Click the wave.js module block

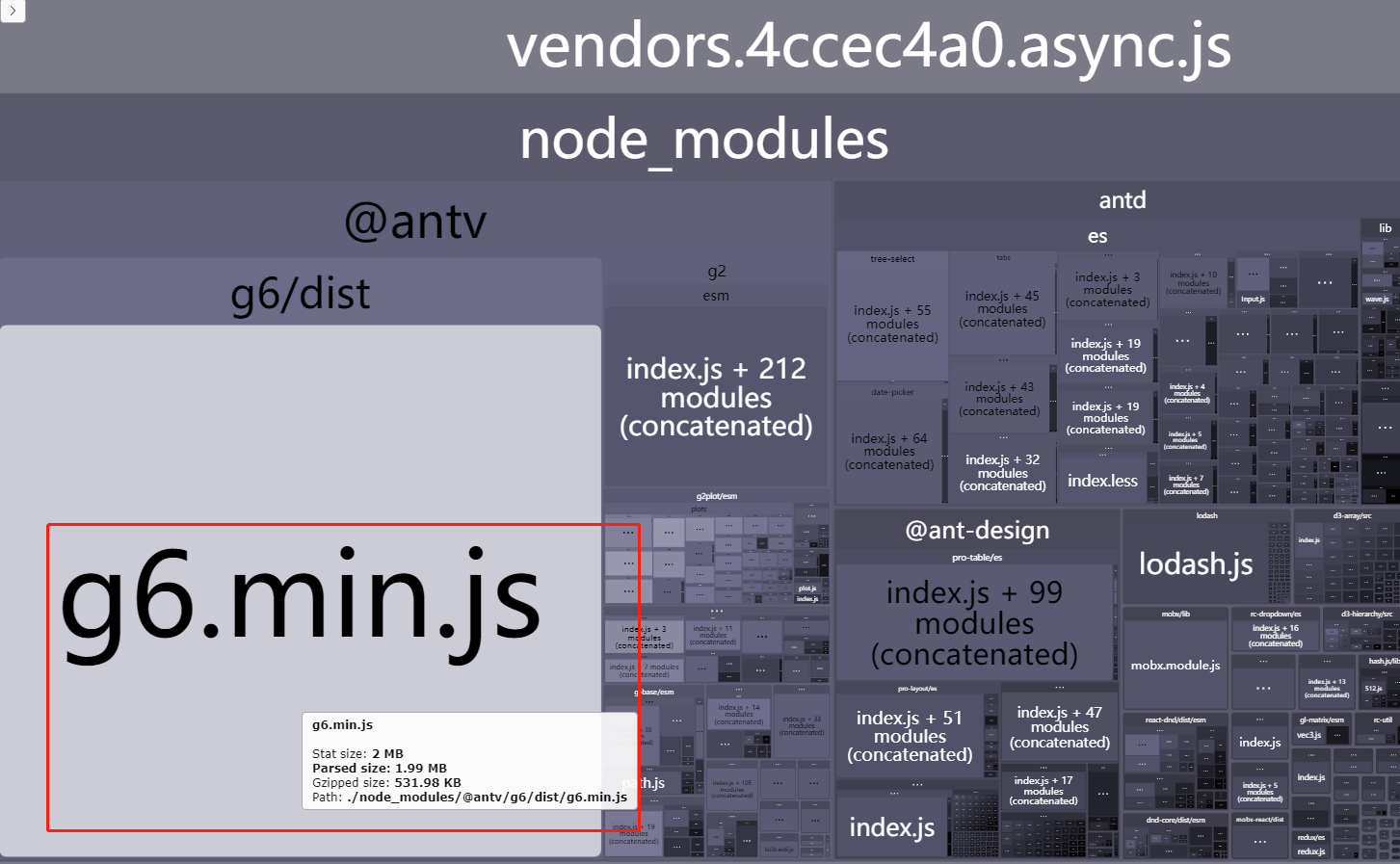[x=1377, y=300]
